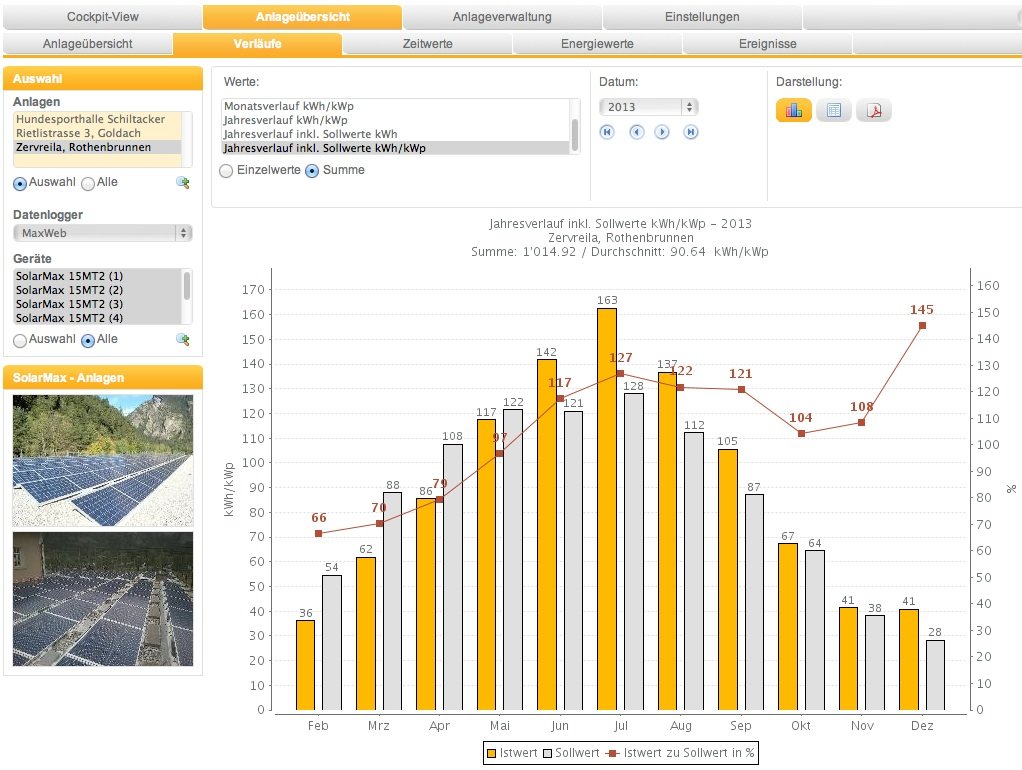Open the 2013 year selector
Screen dimensions: 1022x770
coord(649,107)
